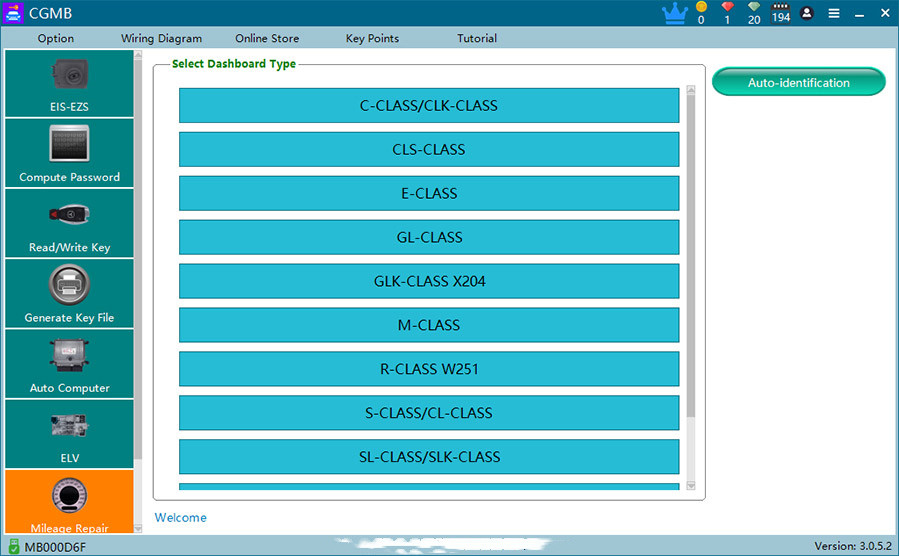Select the Mileage Repair module
This screenshot has width=900, height=556.
pos(69,502)
